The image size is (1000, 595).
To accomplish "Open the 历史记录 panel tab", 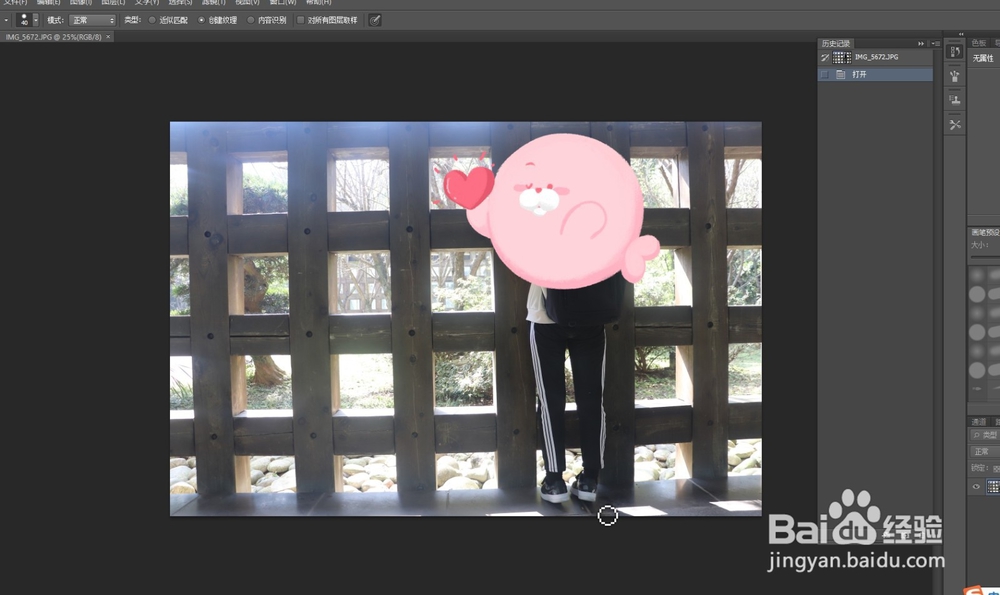I will 836,43.
